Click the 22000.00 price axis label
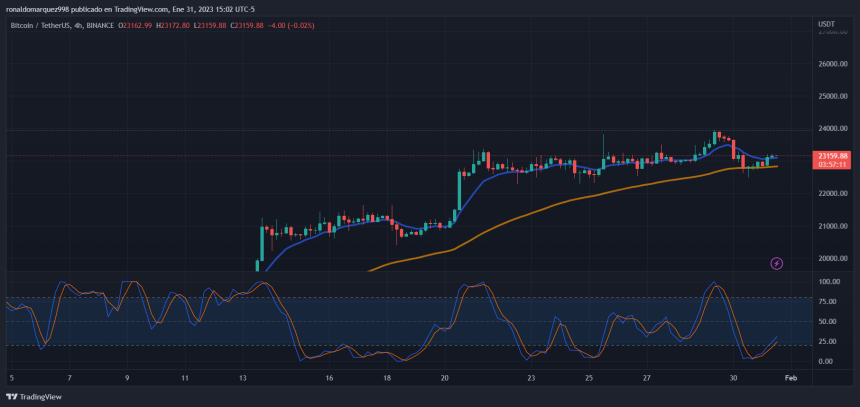This screenshot has width=860, height=407. pyautogui.click(x=831, y=194)
